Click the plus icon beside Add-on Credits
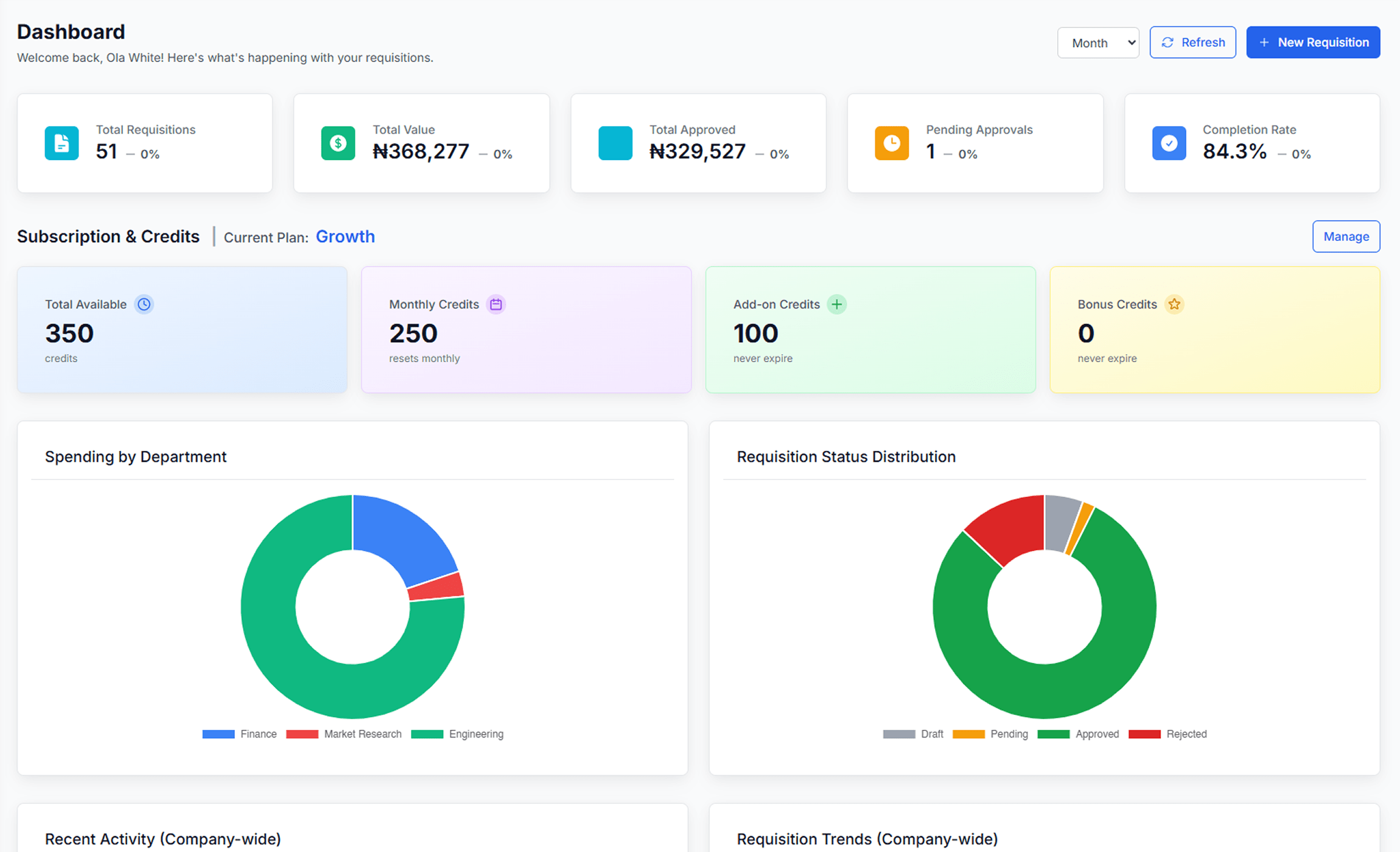This screenshot has width=1400, height=852. [x=837, y=304]
